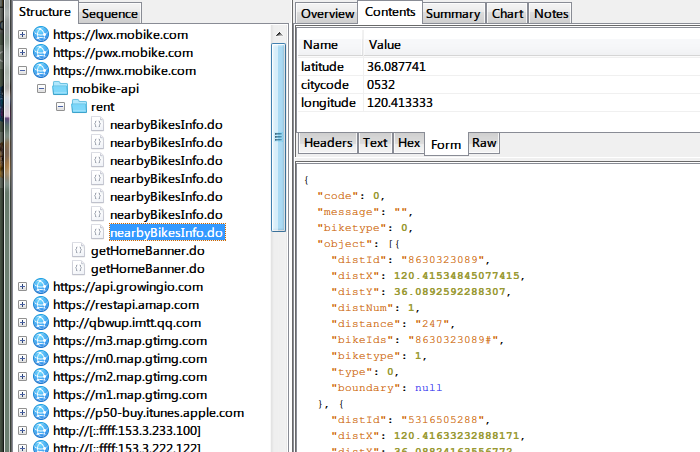Image resolution: width=700 pixels, height=452 pixels.
Task: Open the Chart tab
Action: pyautogui.click(x=508, y=14)
